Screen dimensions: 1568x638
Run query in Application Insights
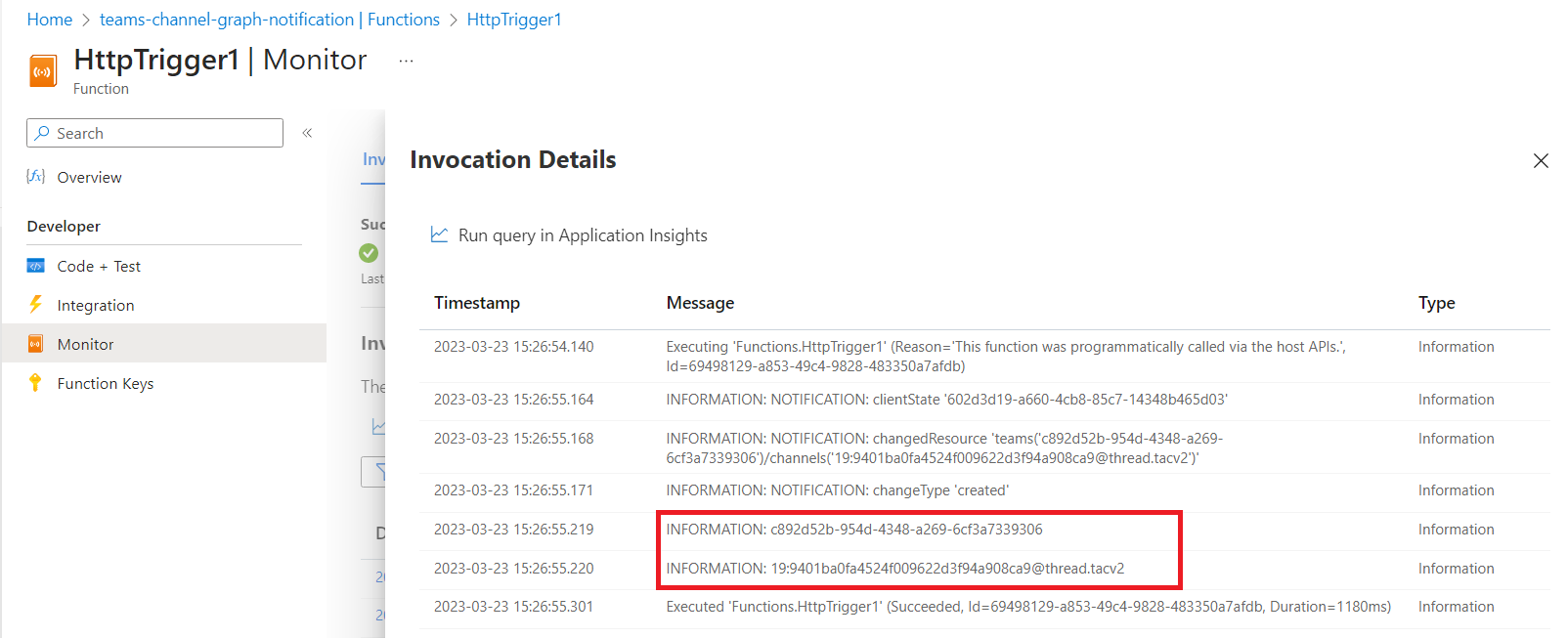(583, 235)
